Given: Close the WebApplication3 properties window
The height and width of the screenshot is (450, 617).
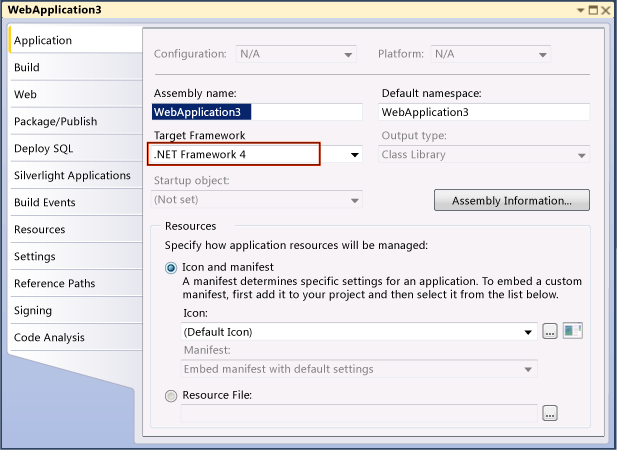Looking at the screenshot, I should click(x=606, y=10).
